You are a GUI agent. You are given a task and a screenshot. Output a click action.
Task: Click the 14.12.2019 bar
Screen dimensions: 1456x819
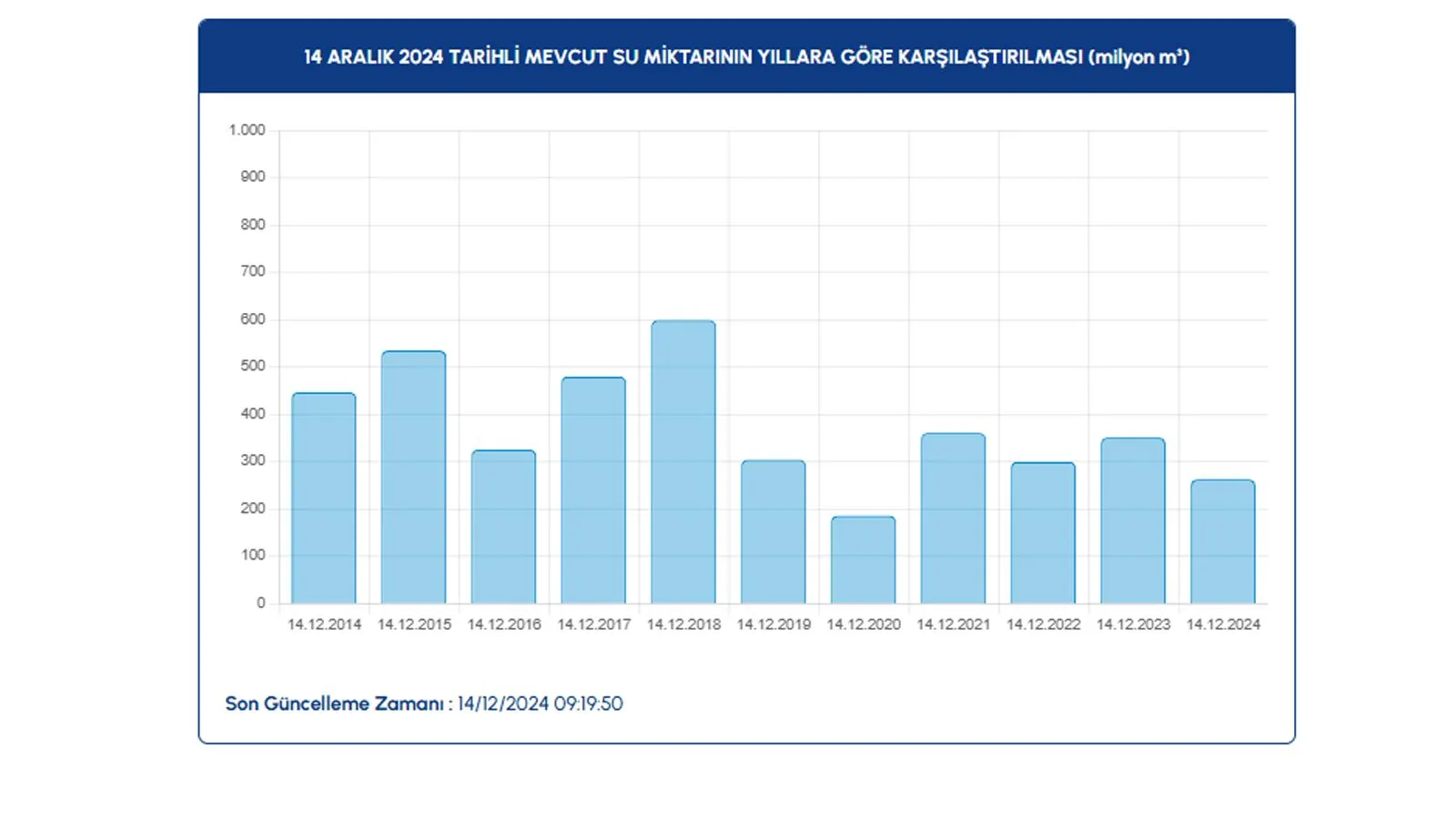point(773,531)
